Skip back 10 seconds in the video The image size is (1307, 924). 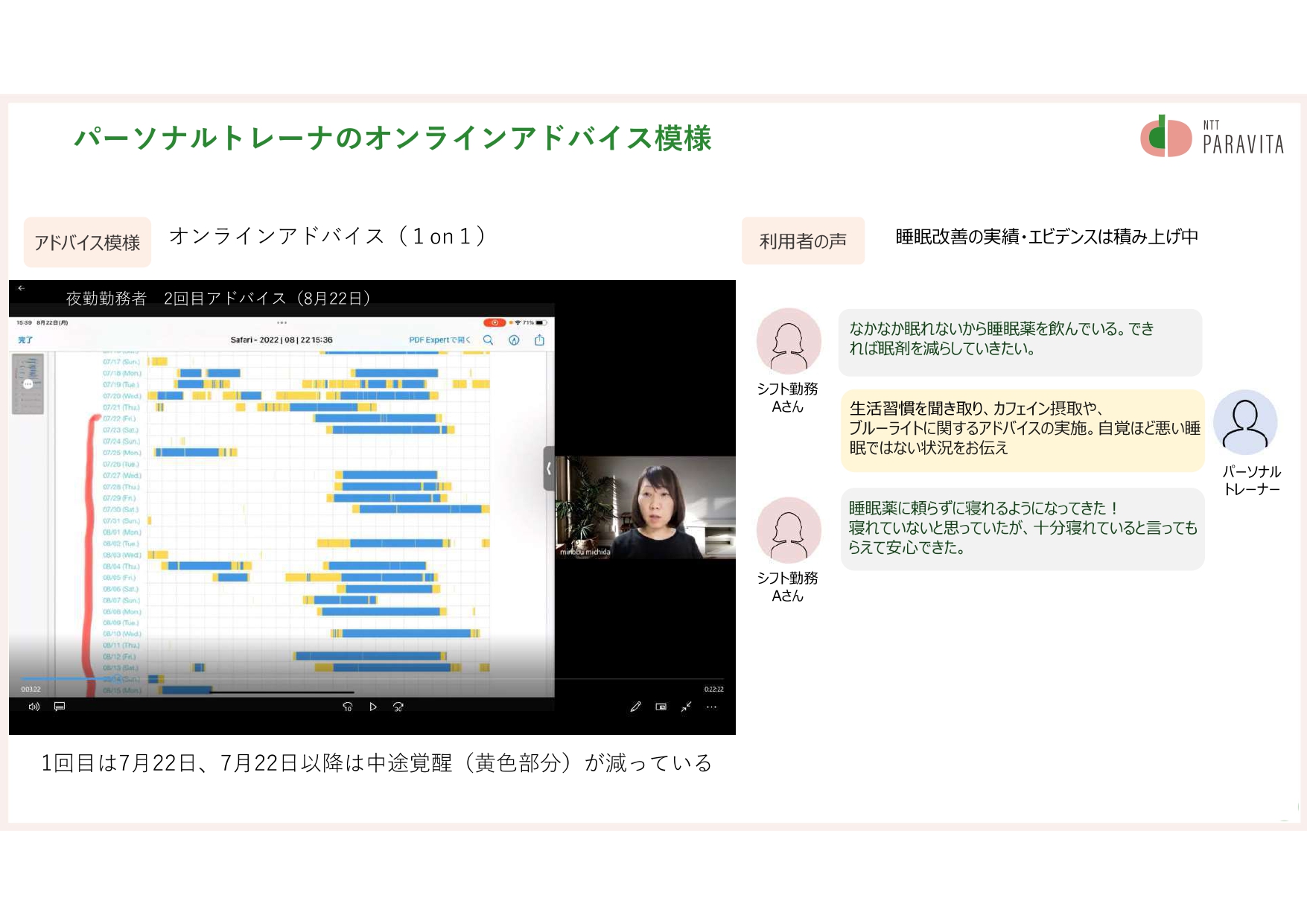347,707
